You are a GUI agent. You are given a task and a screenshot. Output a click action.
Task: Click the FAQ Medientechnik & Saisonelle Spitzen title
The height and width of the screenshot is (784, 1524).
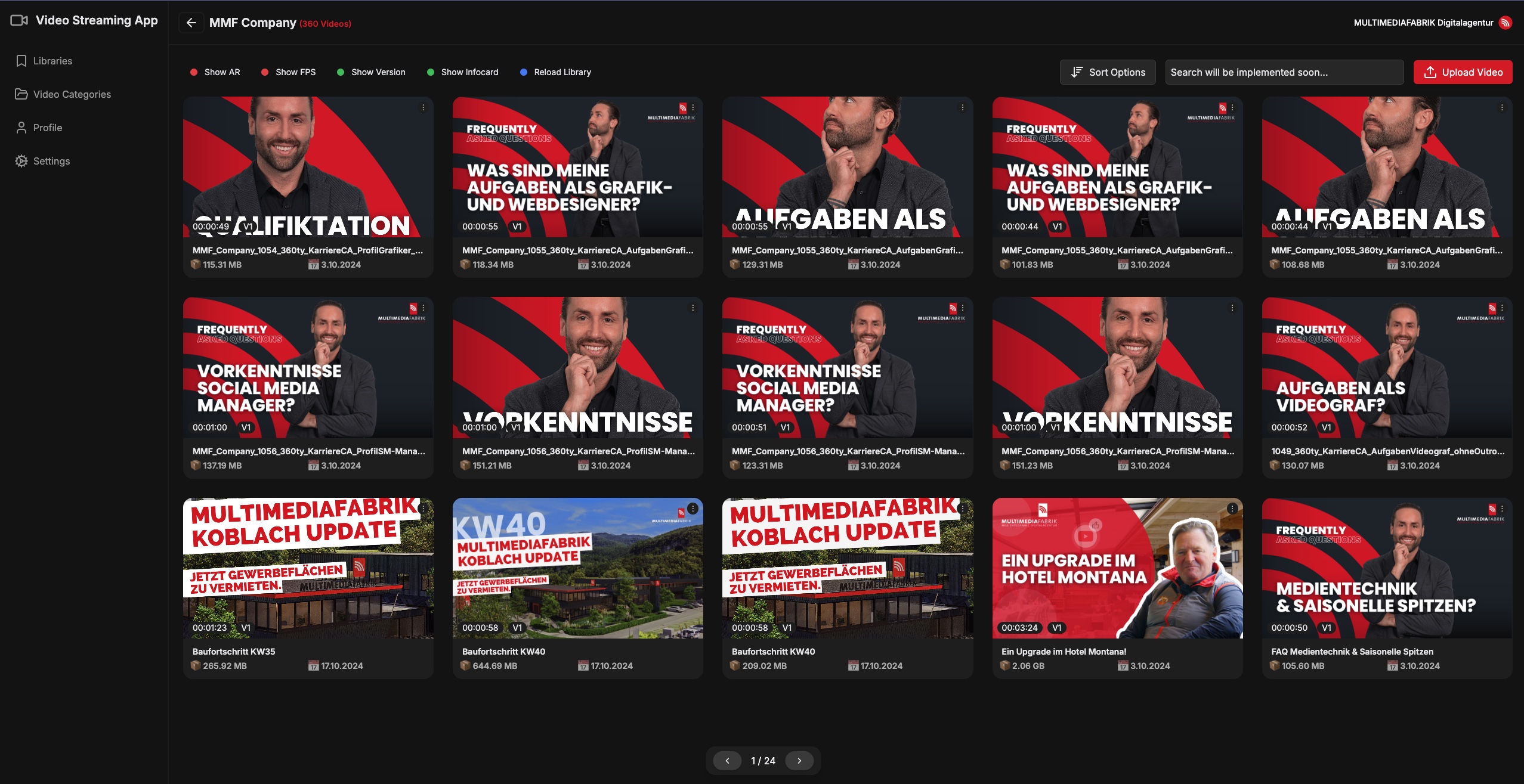[1352, 652]
